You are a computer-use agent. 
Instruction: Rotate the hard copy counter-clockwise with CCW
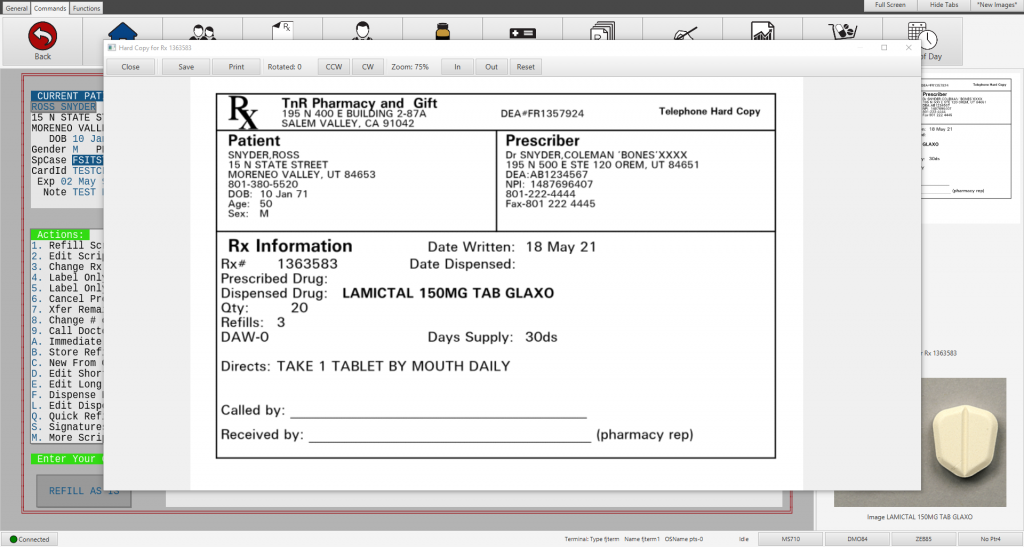pyautogui.click(x=333, y=67)
